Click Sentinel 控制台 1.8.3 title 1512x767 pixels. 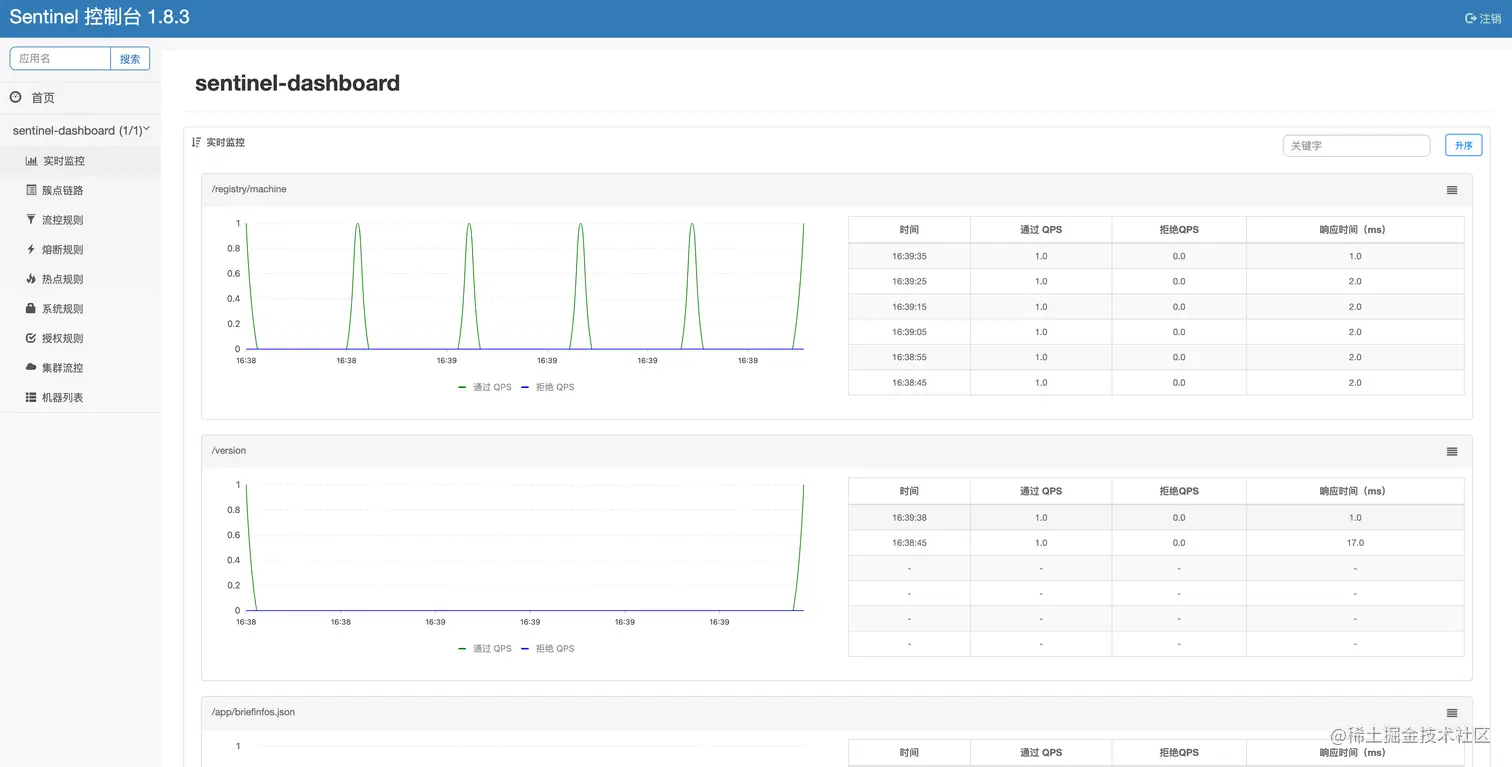(99, 17)
